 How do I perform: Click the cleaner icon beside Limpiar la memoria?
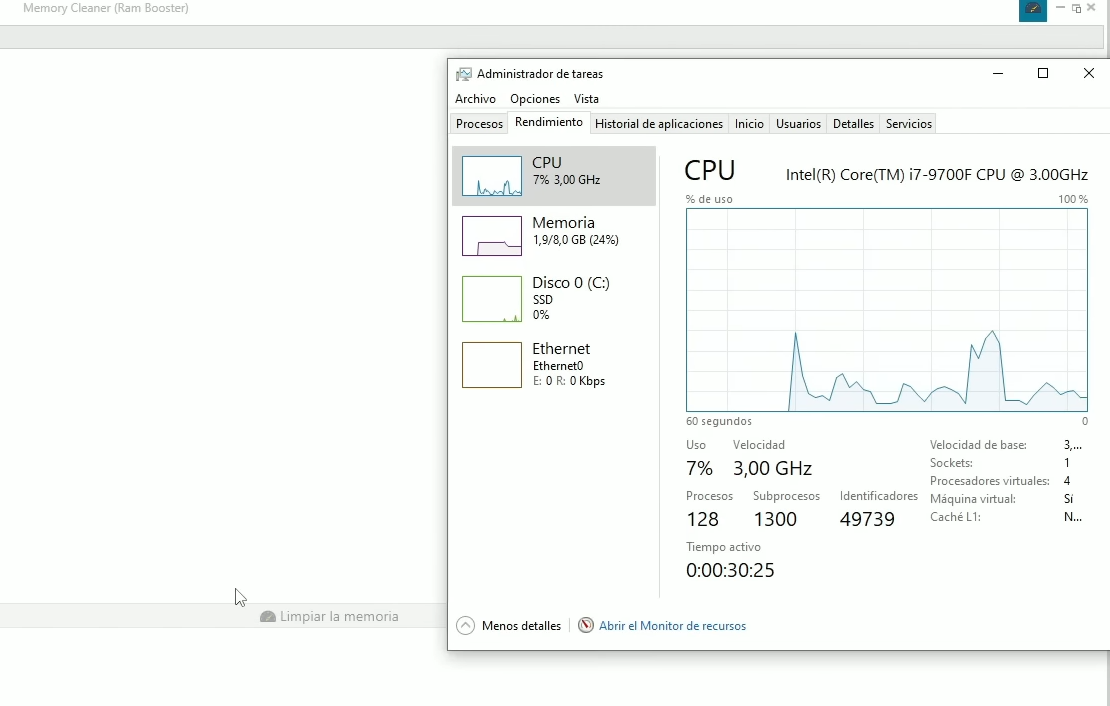point(268,617)
